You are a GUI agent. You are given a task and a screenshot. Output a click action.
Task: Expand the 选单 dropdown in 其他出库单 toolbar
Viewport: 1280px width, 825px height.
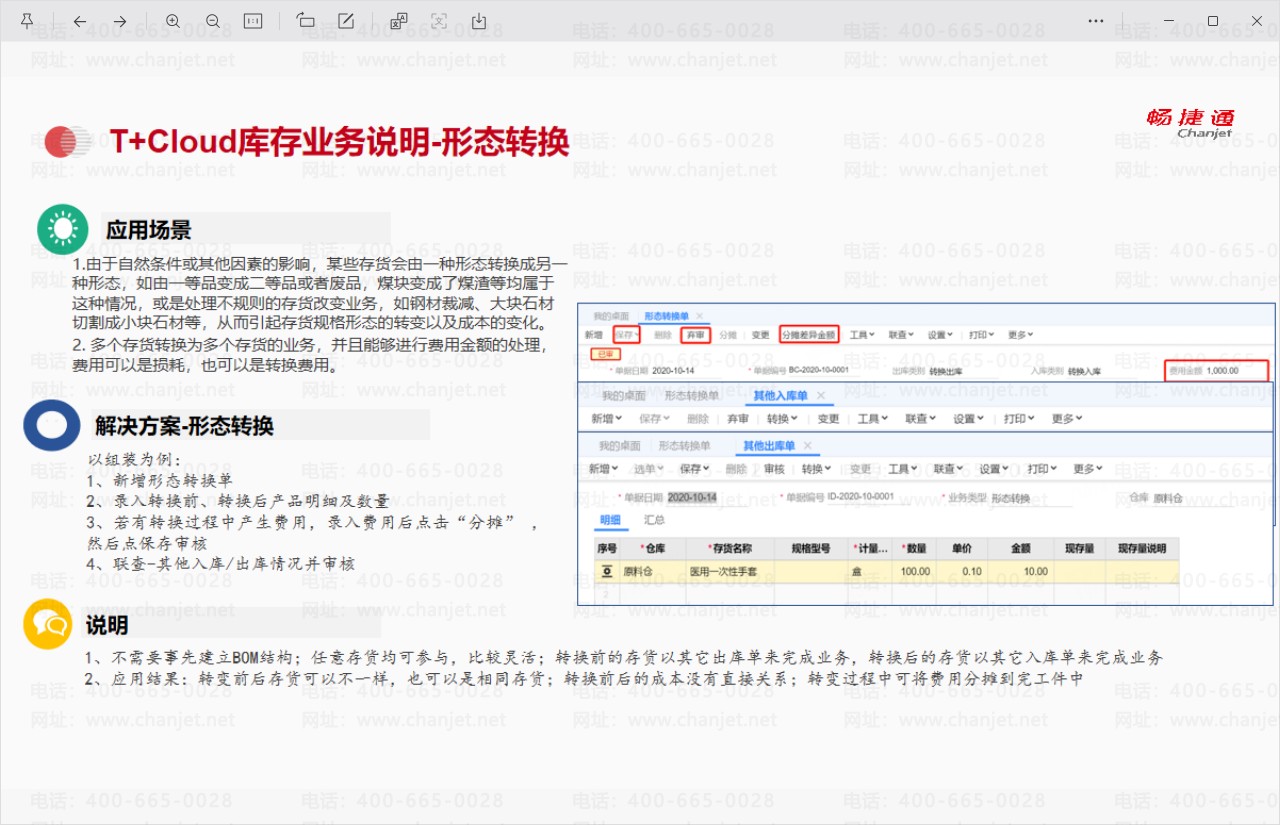pos(650,468)
